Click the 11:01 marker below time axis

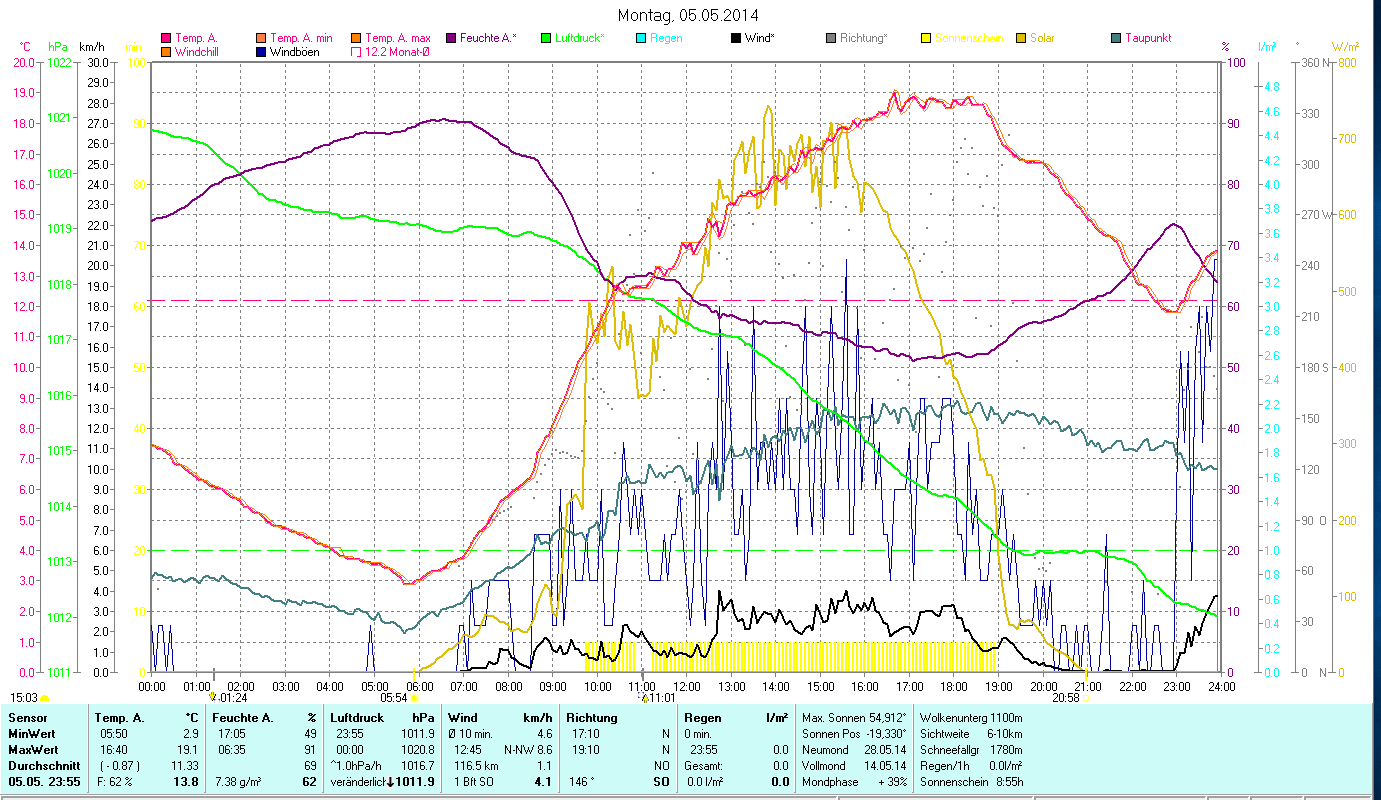[x=644, y=698]
